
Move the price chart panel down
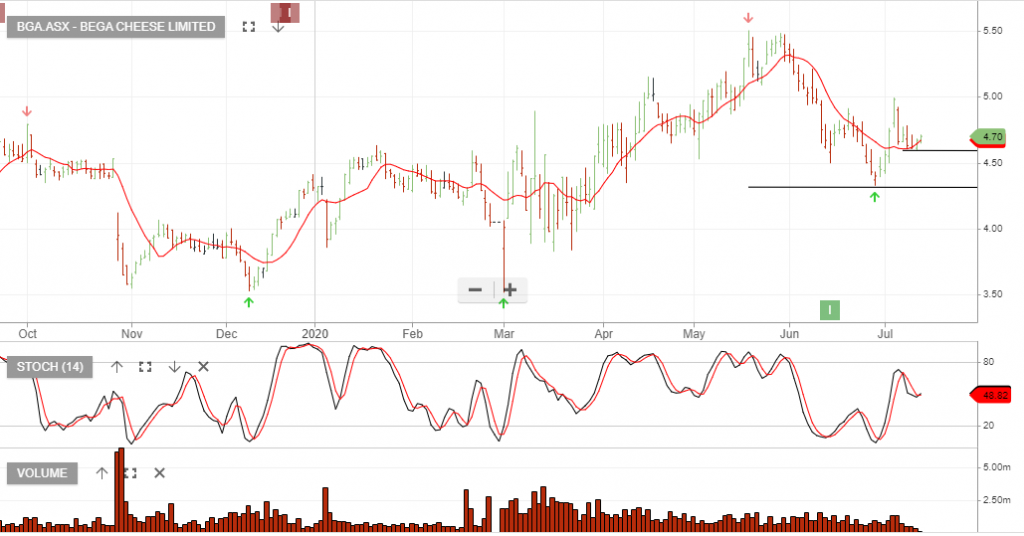pyautogui.click(x=278, y=27)
